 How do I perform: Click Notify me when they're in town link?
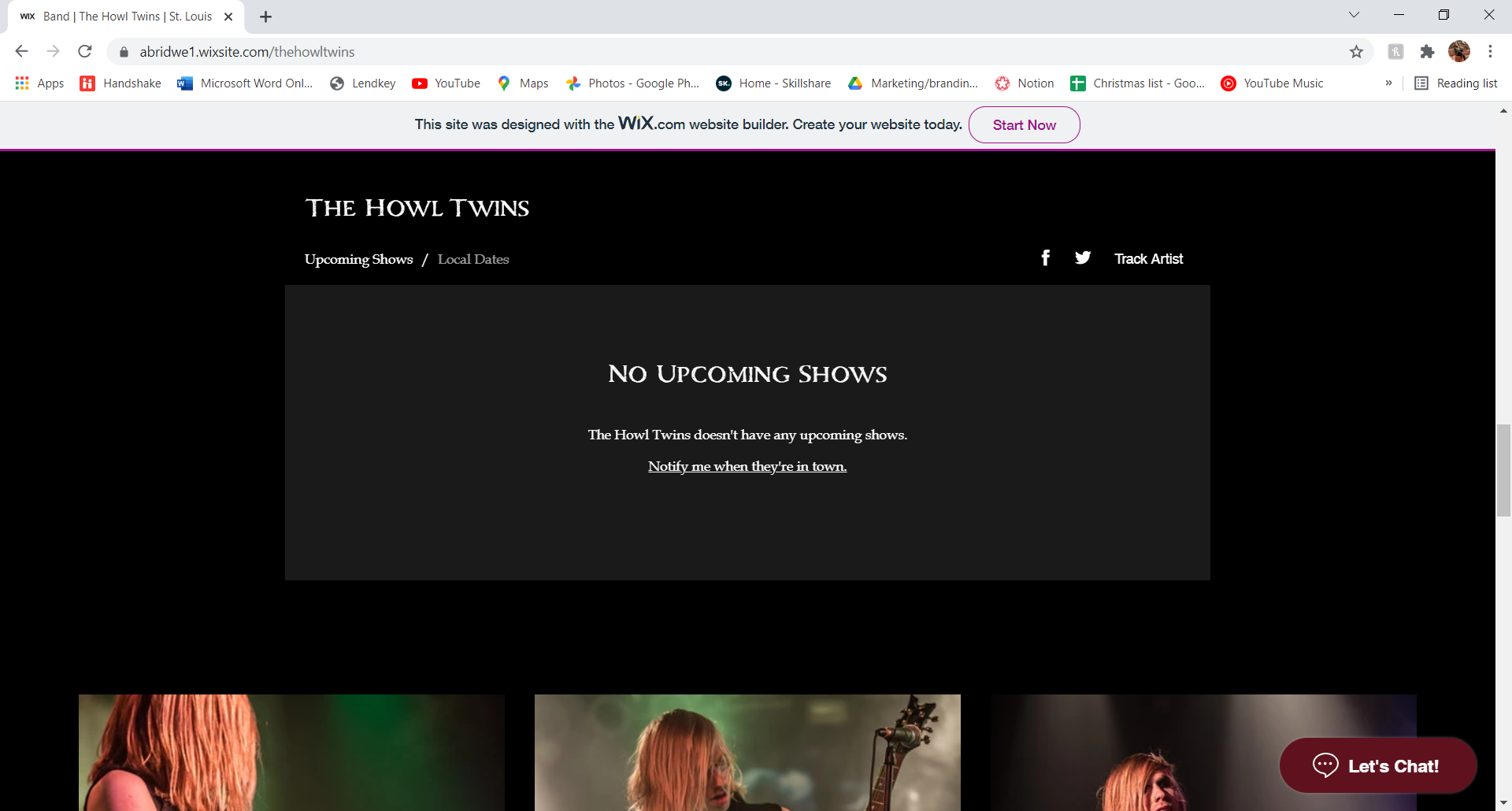pyautogui.click(x=747, y=466)
